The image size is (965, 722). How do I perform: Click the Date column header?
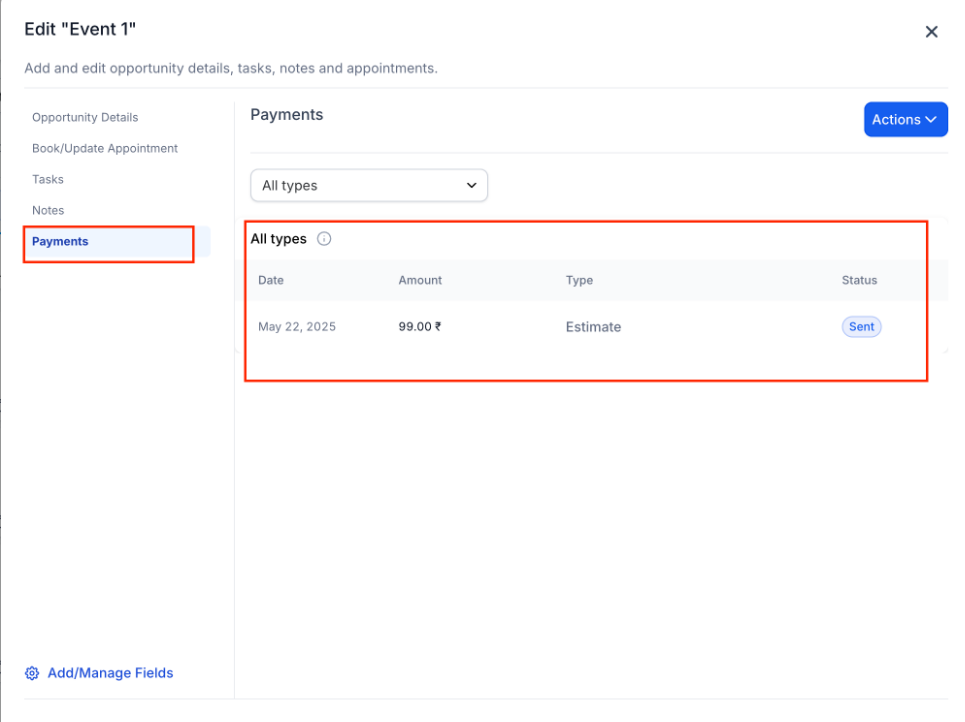pyautogui.click(x=271, y=280)
